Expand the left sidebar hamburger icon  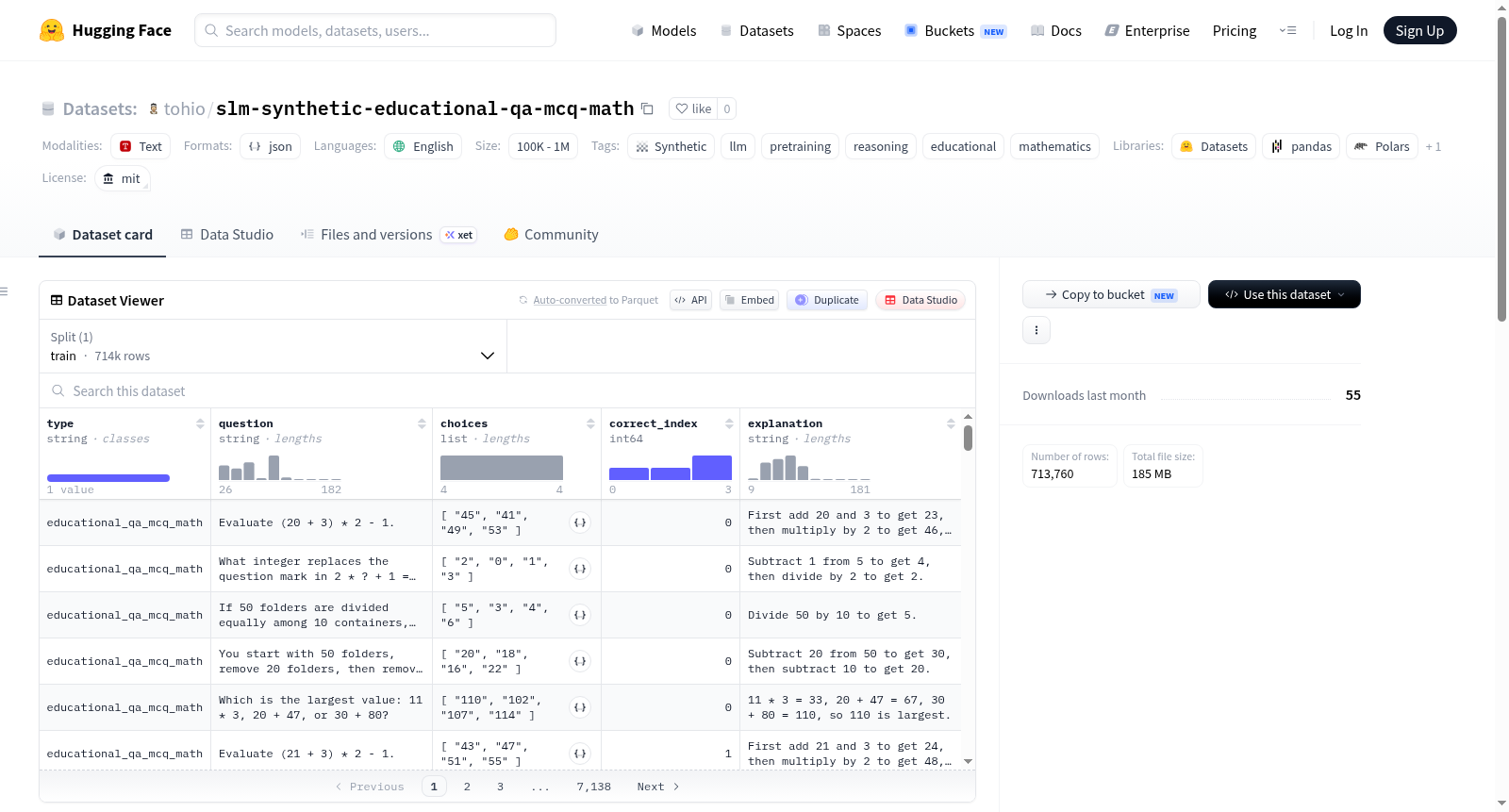tap(4, 291)
